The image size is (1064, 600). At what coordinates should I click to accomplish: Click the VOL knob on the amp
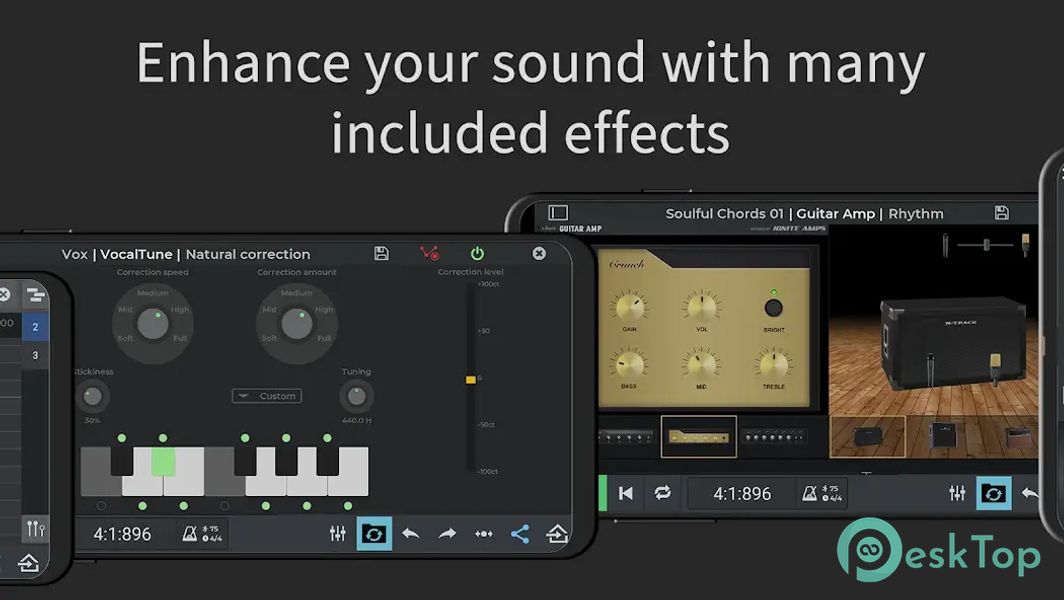point(702,307)
